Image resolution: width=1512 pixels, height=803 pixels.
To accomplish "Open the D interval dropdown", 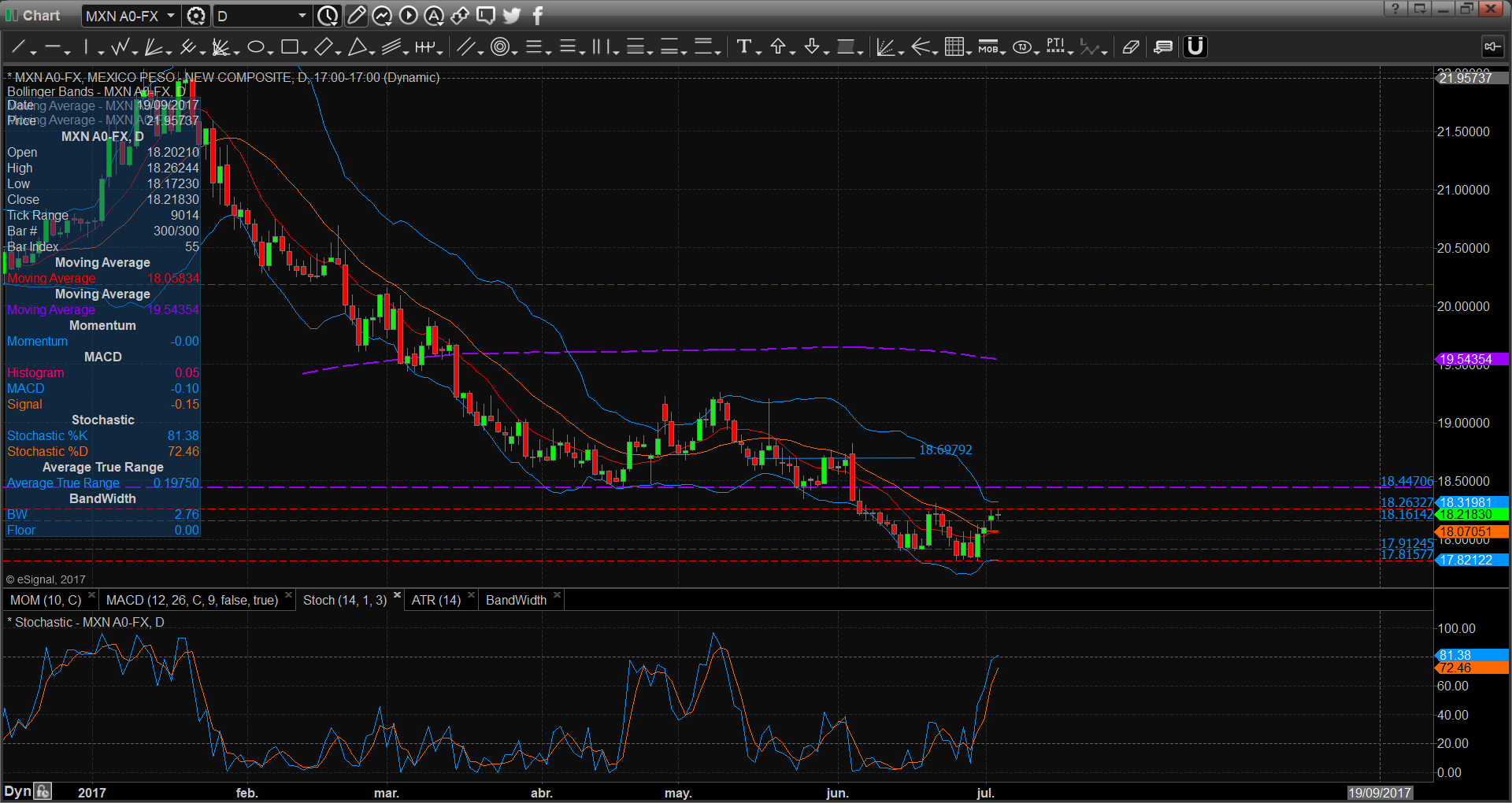I will click(x=302, y=16).
